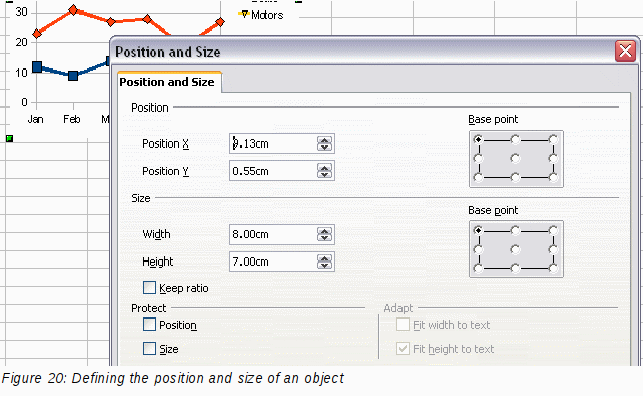Decrease Position X with spinner down arrow
The width and height of the screenshot is (643, 396).
click(x=324, y=147)
